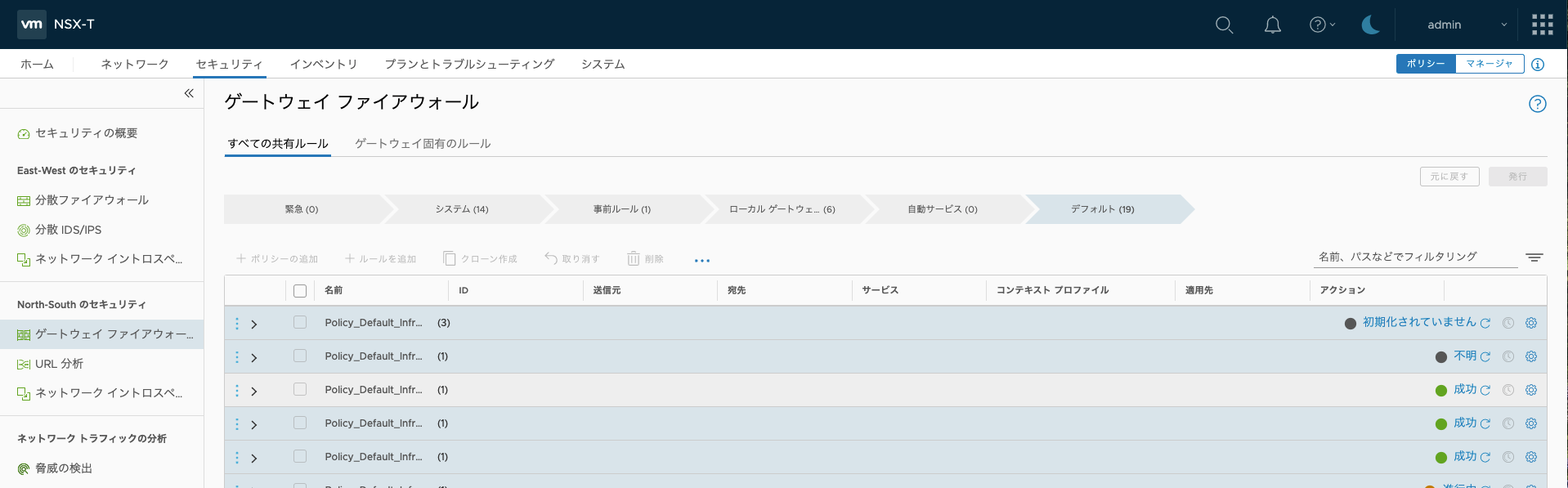The image size is (1568, 488).
Task: Open the three-dot more actions menu in toolbar
Action: pyautogui.click(x=702, y=260)
